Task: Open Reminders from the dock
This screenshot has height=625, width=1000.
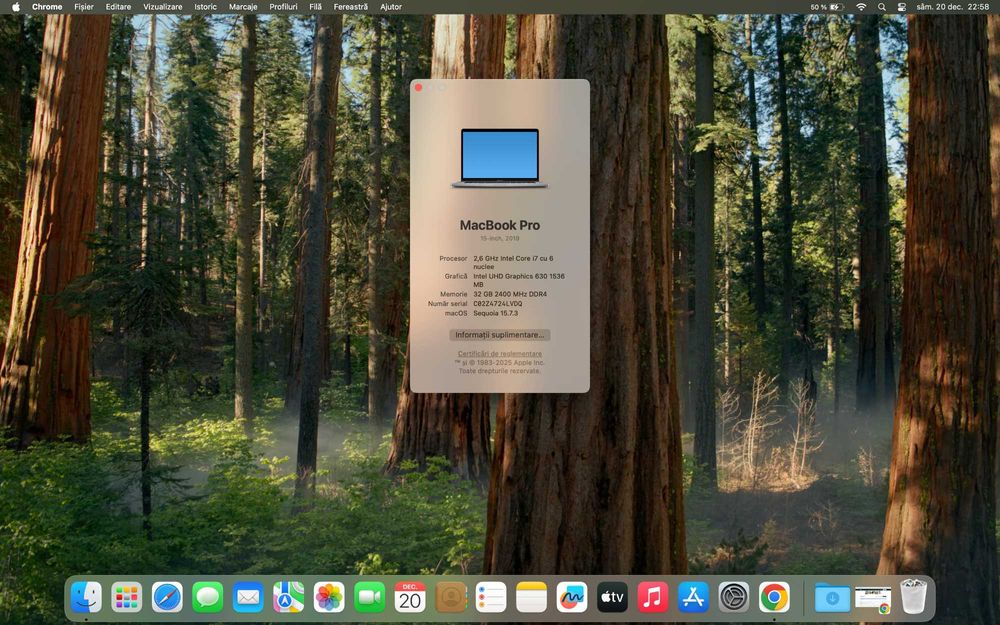Action: tap(491, 598)
